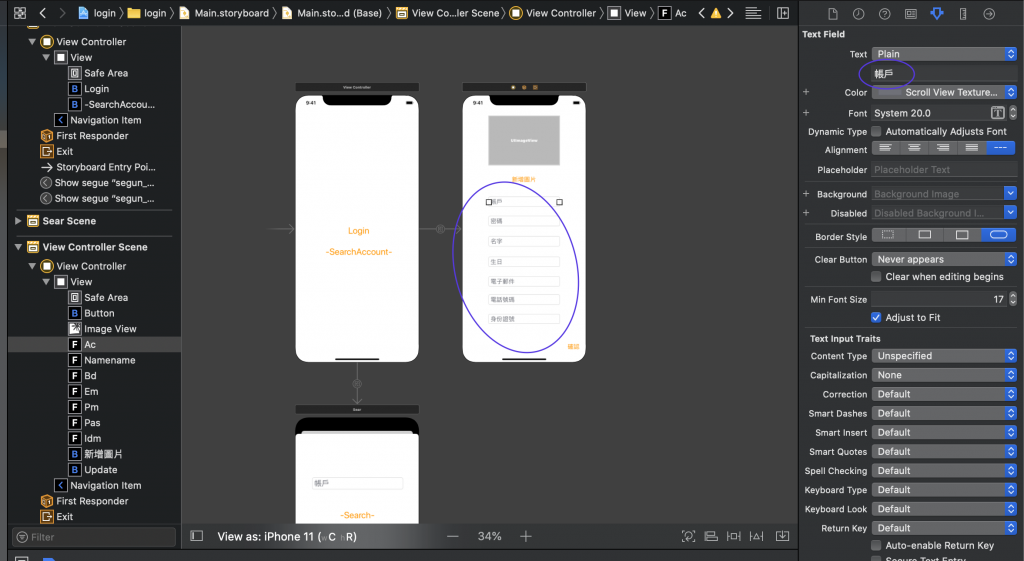Zoom in the storyboard canvas
The height and width of the screenshot is (561, 1024).
pyautogui.click(x=526, y=536)
